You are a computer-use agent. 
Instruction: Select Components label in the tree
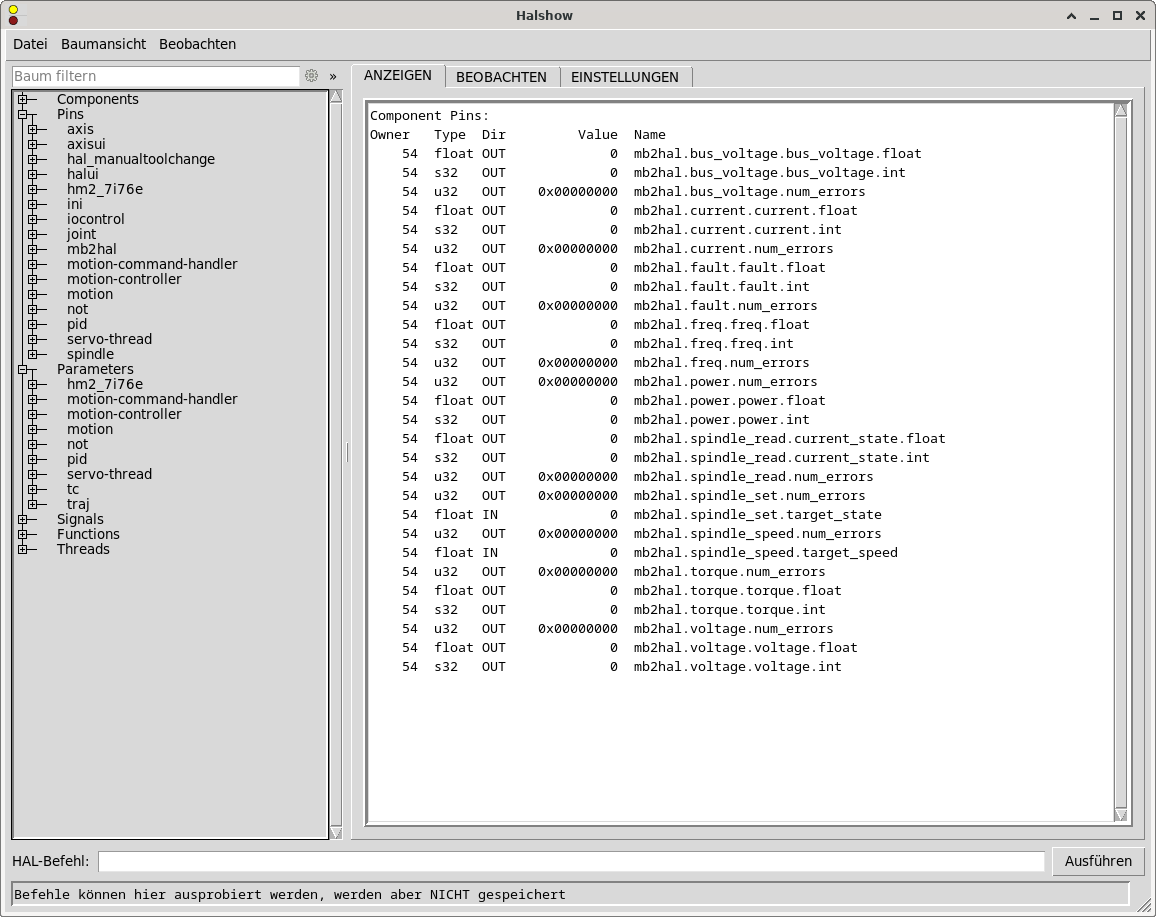(x=97, y=100)
